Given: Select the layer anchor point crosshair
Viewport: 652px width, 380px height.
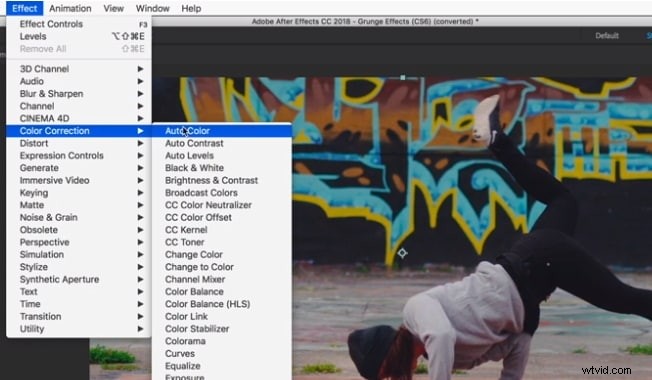Looking at the screenshot, I should click(402, 253).
